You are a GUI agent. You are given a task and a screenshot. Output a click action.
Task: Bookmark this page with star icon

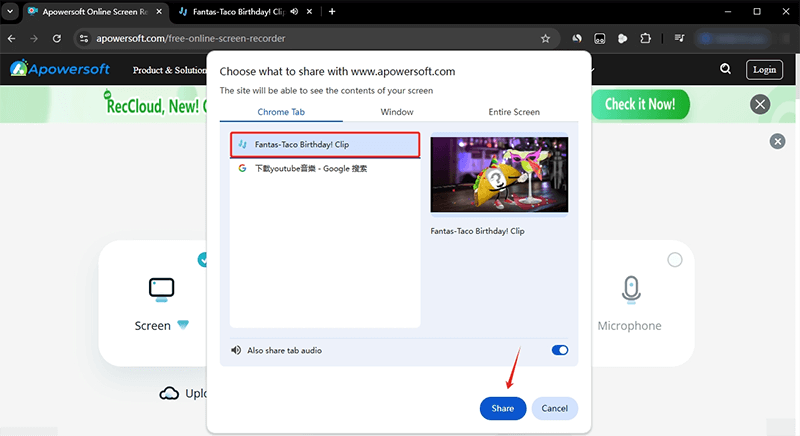pyautogui.click(x=545, y=38)
